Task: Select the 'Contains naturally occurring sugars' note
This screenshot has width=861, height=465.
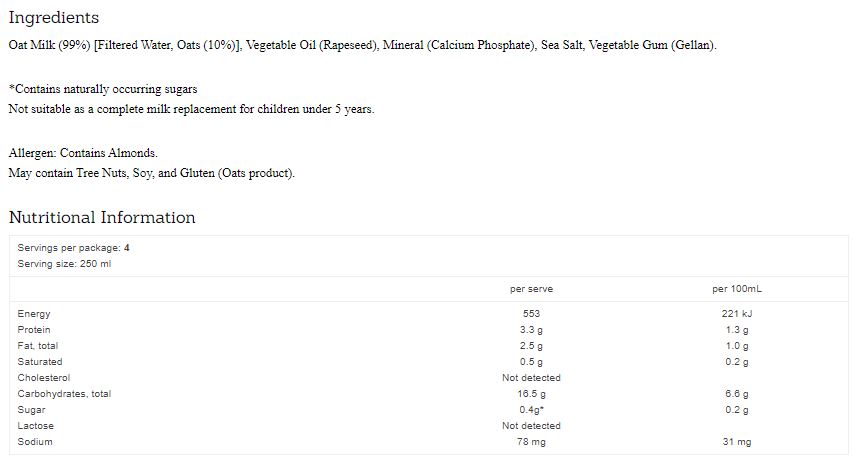Action: pyautogui.click(x=103, y=89)
